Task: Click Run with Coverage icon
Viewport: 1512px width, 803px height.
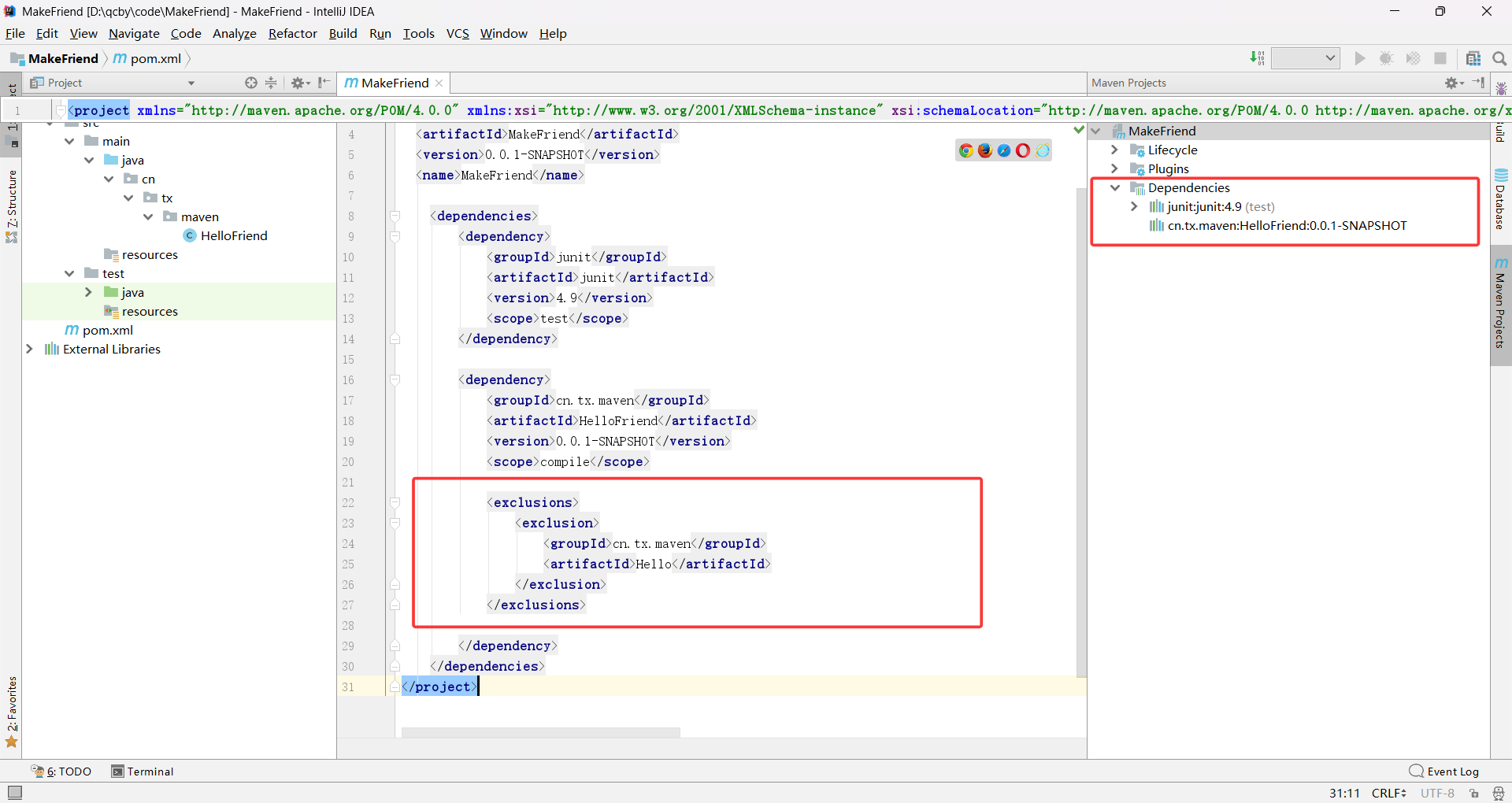Action: tap(1414, 58)
